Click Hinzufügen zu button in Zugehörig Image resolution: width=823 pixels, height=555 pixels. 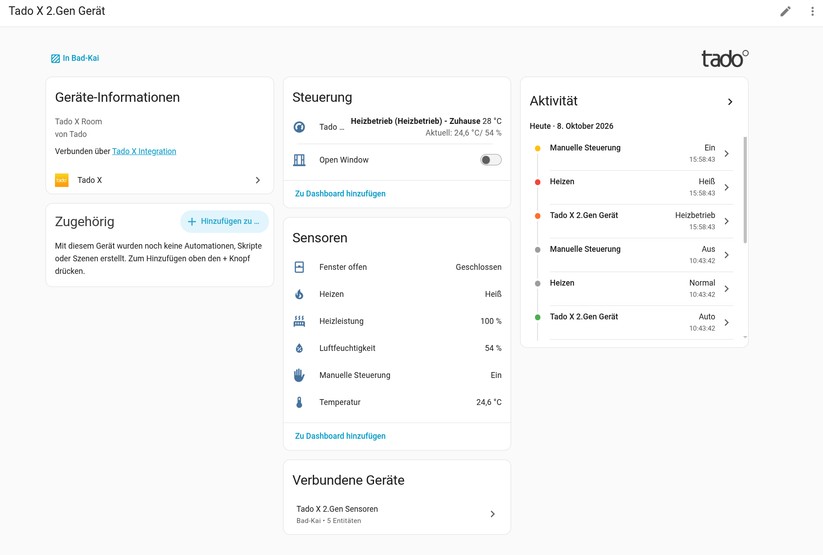(x=225, y=222)
